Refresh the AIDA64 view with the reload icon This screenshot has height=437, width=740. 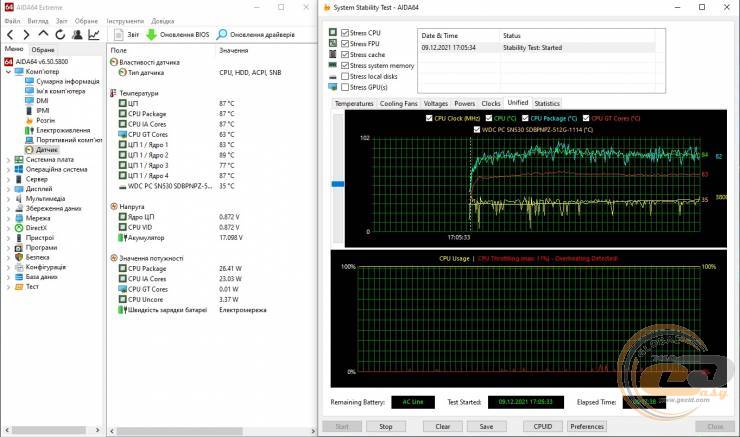coord(60,34)
